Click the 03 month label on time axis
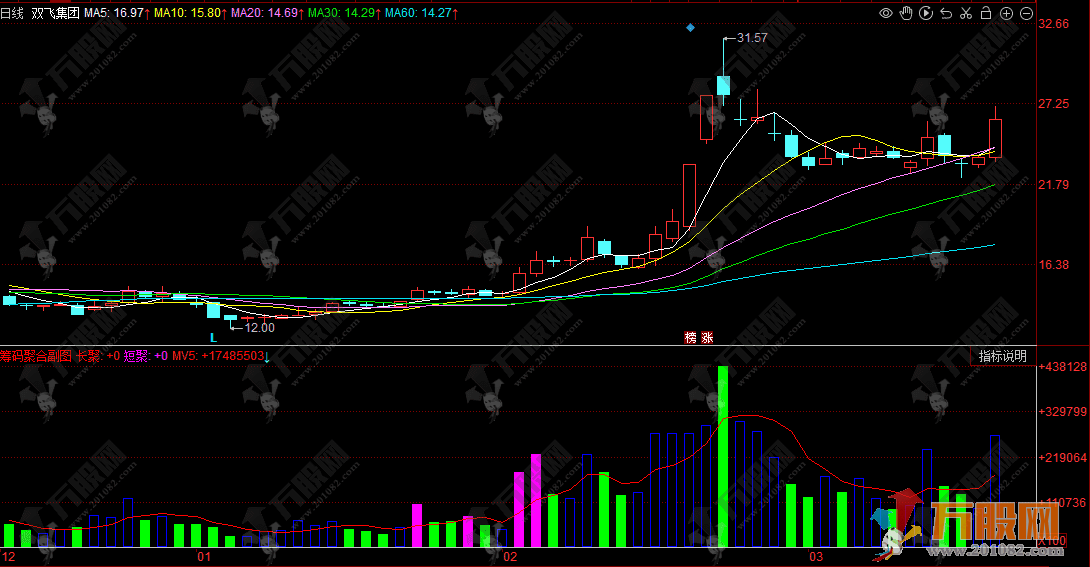This screenshot has width=1090, height=567. click(x=815, y=557)
